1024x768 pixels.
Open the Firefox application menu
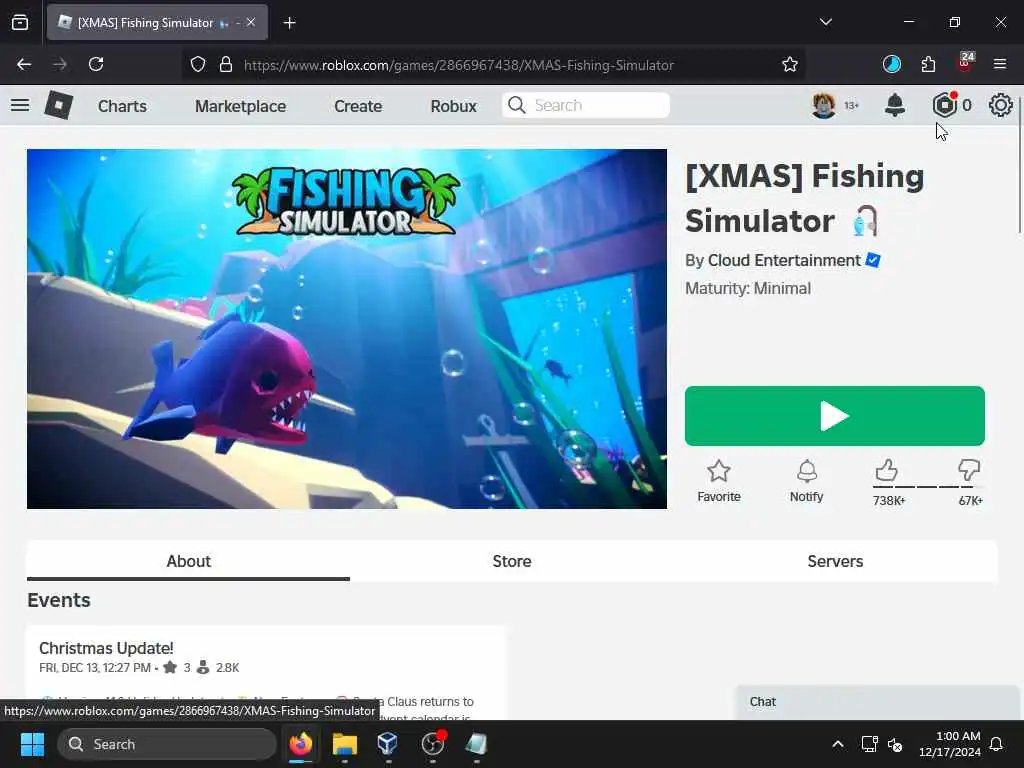point(1000,64)
